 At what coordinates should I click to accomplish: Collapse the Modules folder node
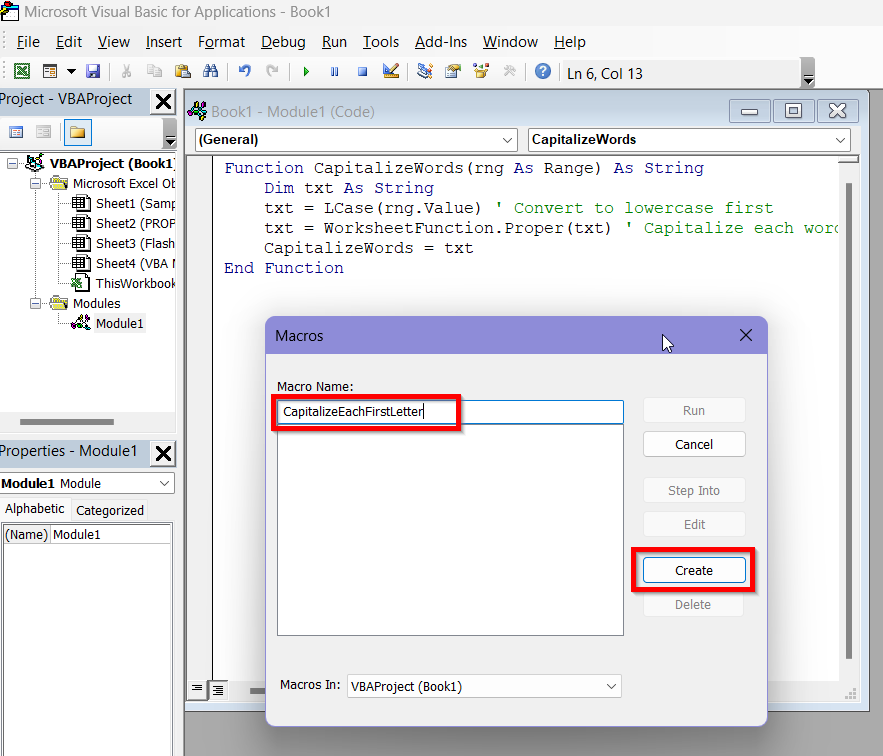click(x=35, y=304)
